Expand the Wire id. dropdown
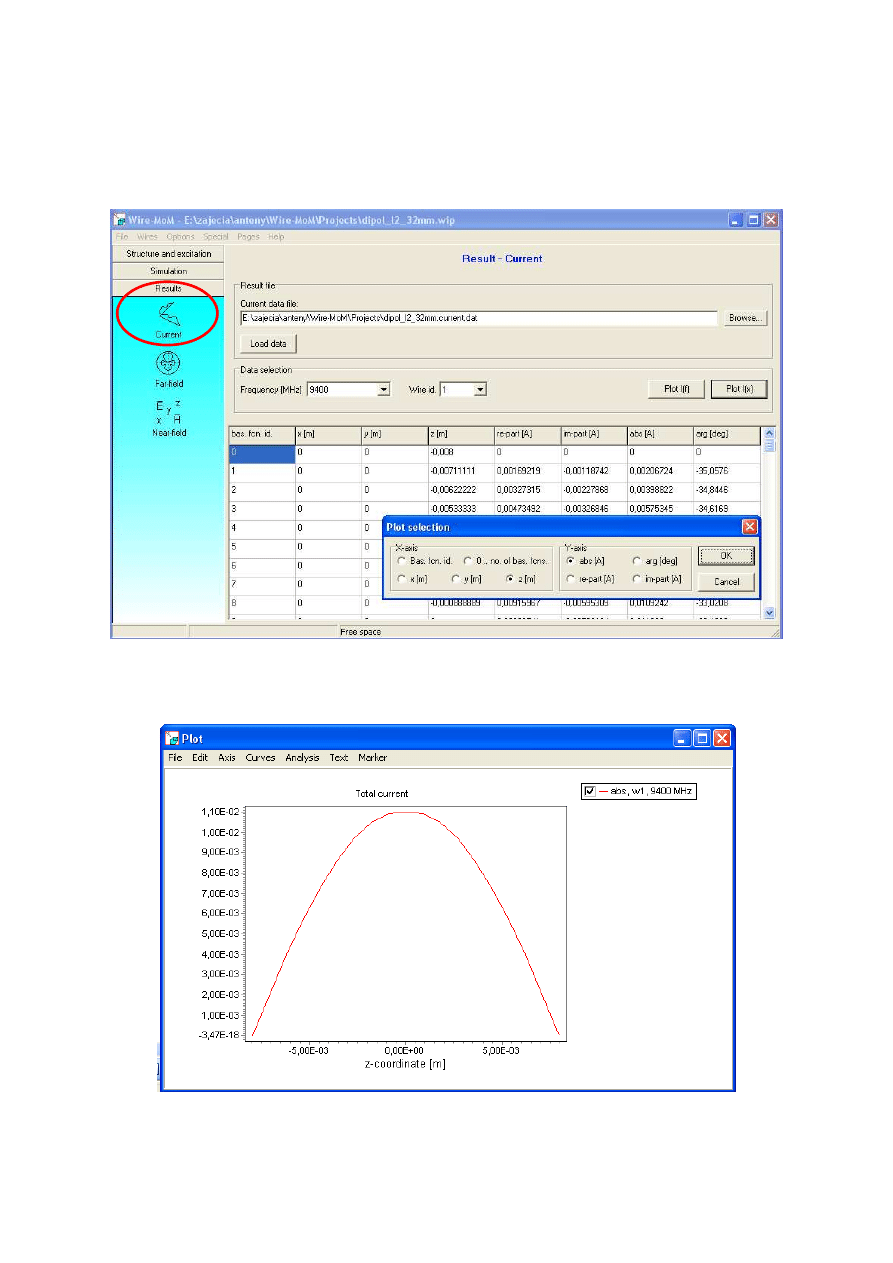The height and width of the screenshot is (1263, 893). [x=480, y=389]
